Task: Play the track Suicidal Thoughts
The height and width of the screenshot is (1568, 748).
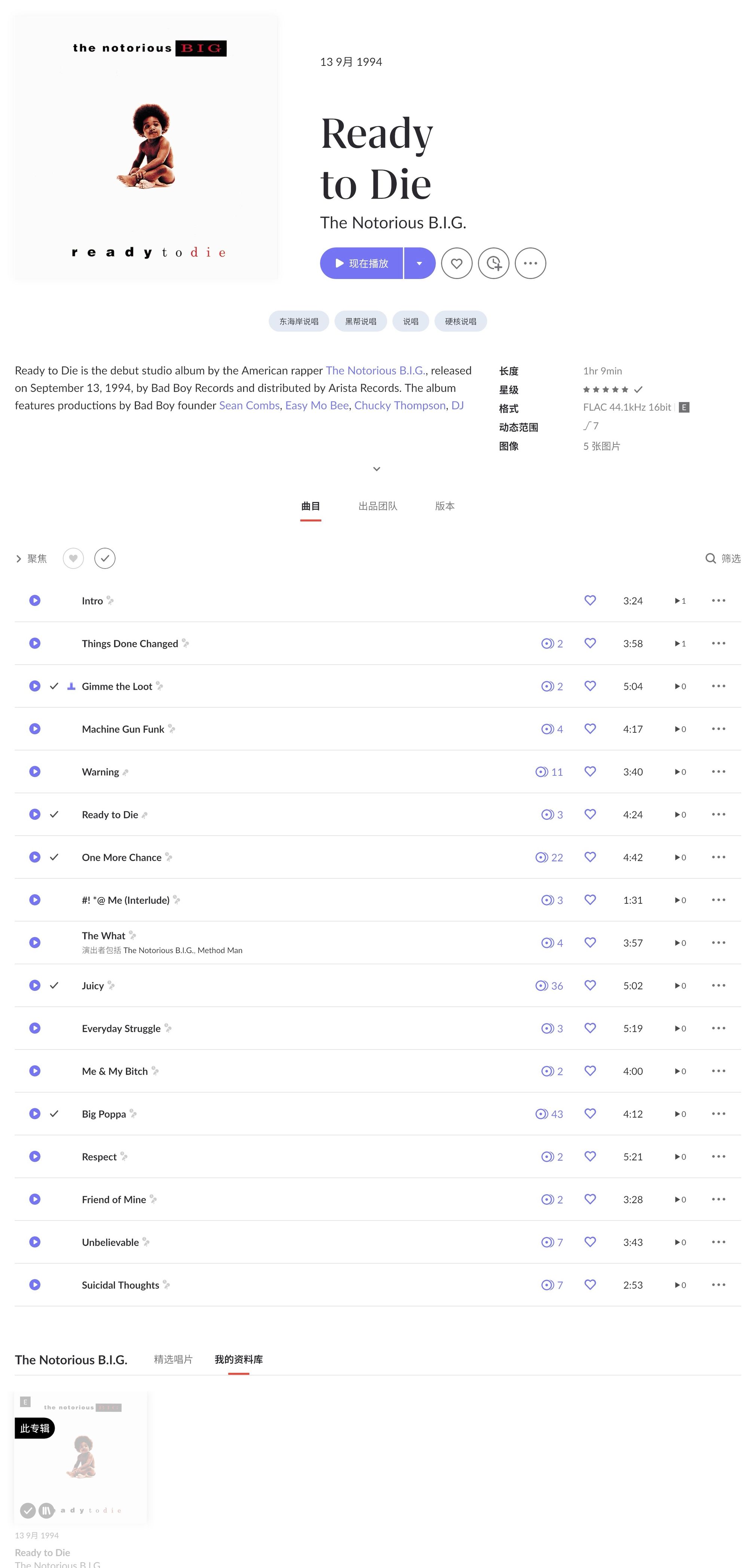Action: 35,1284
